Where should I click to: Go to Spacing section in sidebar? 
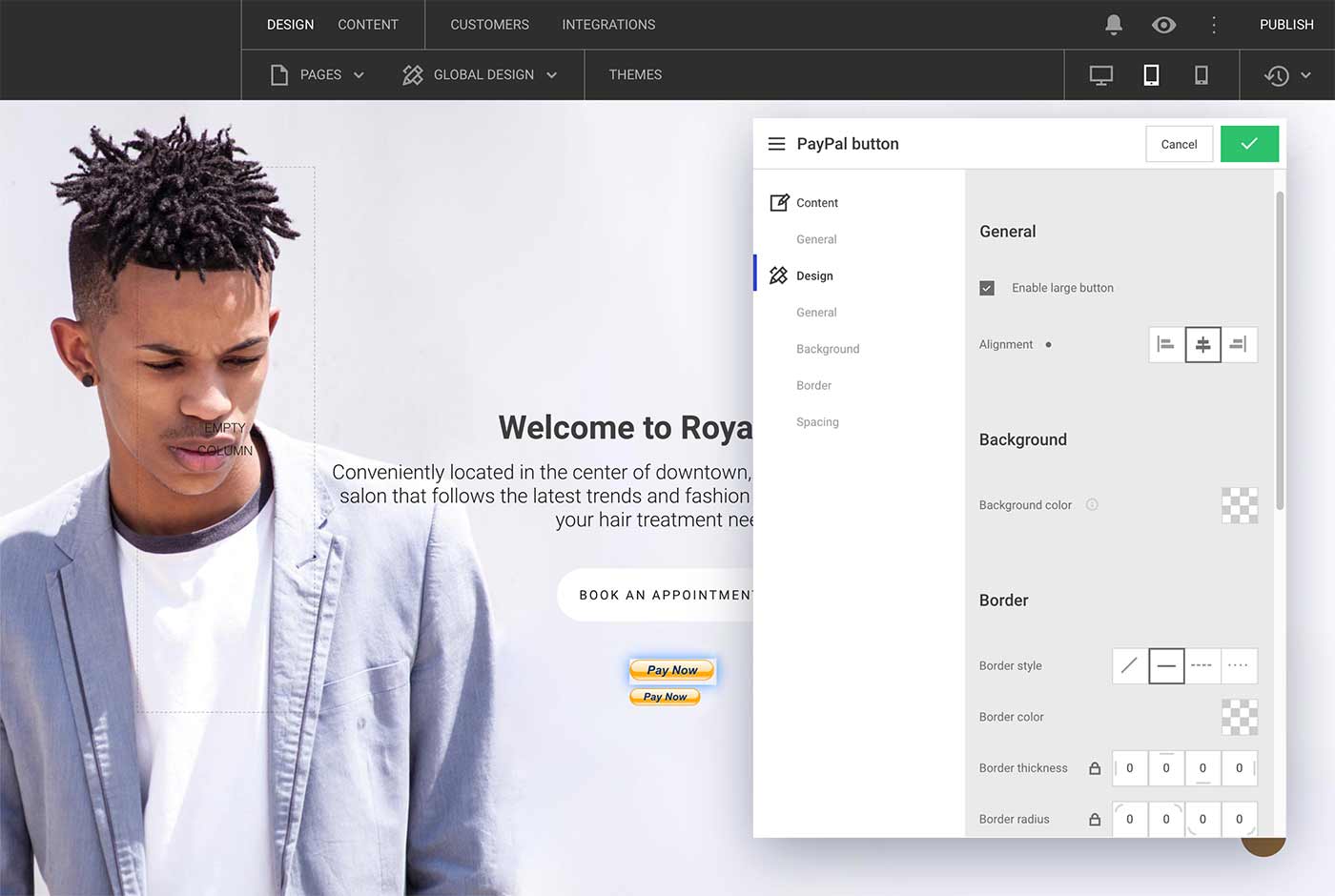(817, 422)
